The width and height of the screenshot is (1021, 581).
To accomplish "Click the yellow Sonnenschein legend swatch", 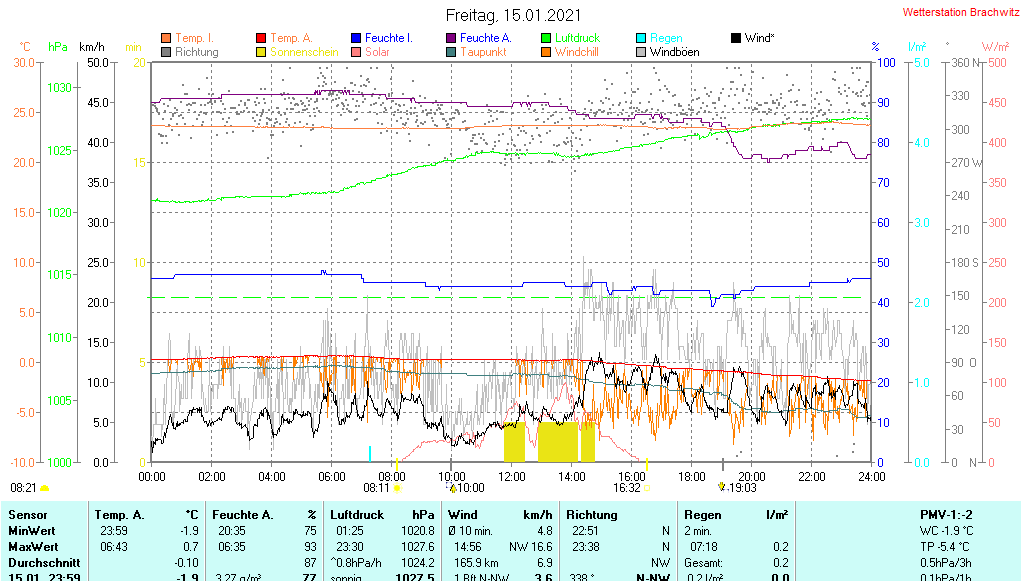I will [262, 52].
